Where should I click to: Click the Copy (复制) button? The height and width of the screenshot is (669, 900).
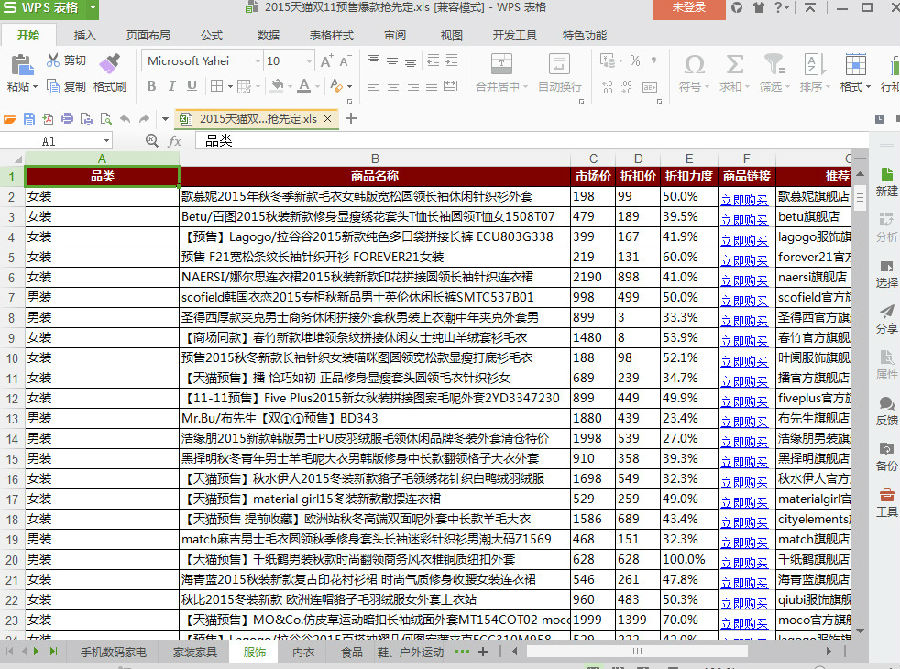point(66,87)
